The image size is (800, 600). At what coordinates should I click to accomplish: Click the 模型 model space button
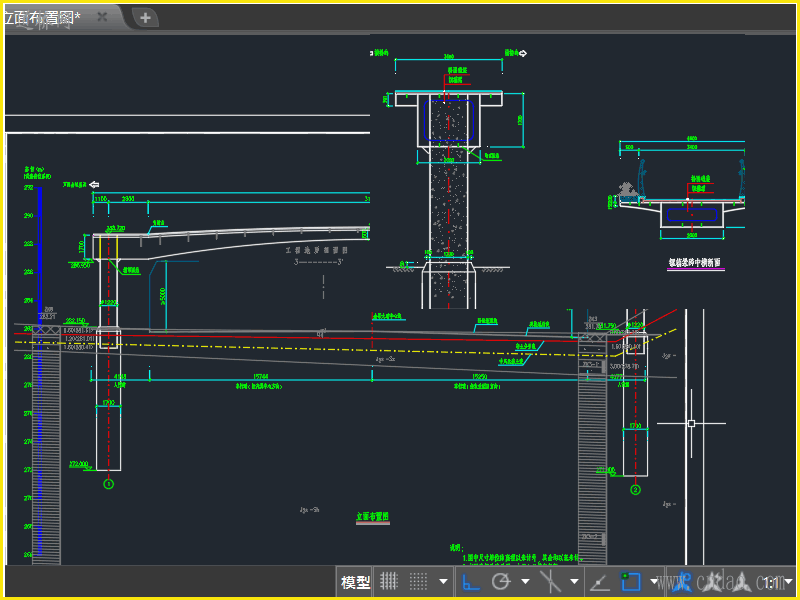355,582
